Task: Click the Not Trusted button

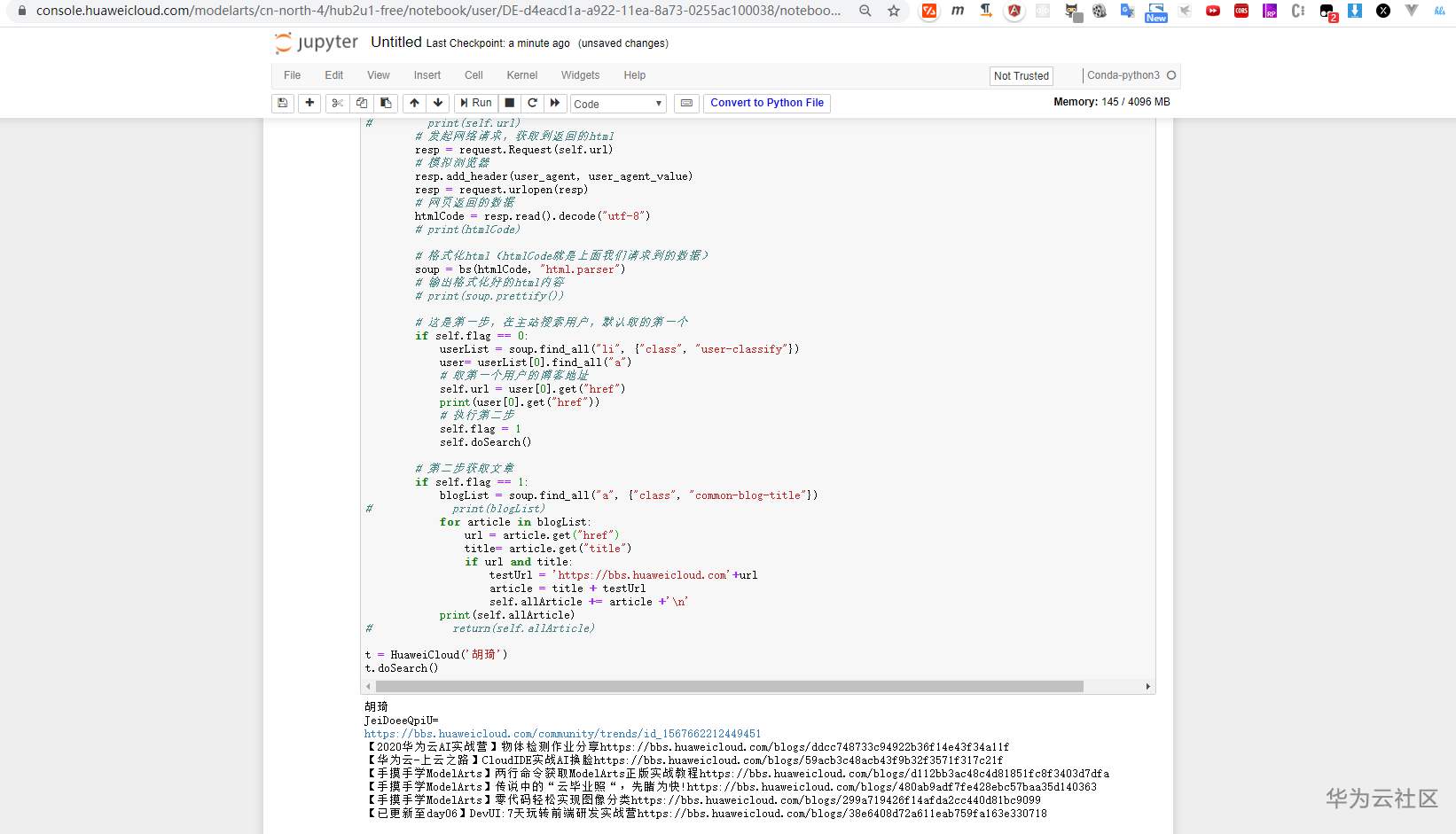Action: point(1022,76)
